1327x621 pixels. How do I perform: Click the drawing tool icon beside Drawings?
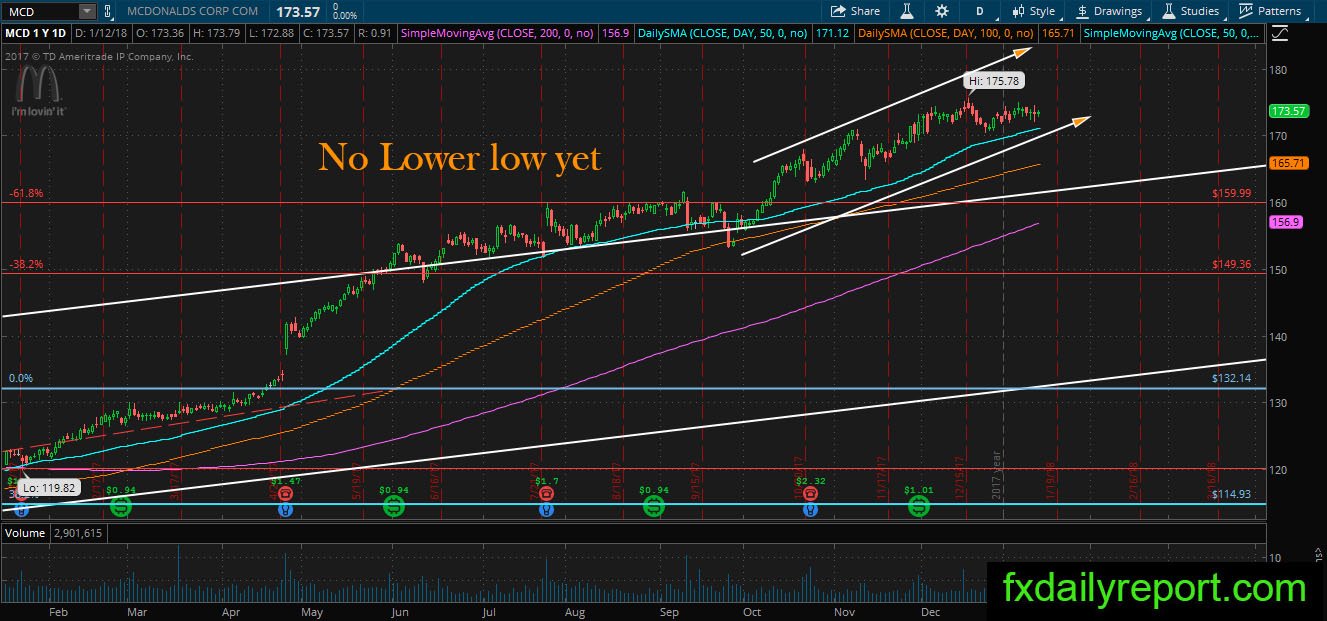(x=1082, y=11)
